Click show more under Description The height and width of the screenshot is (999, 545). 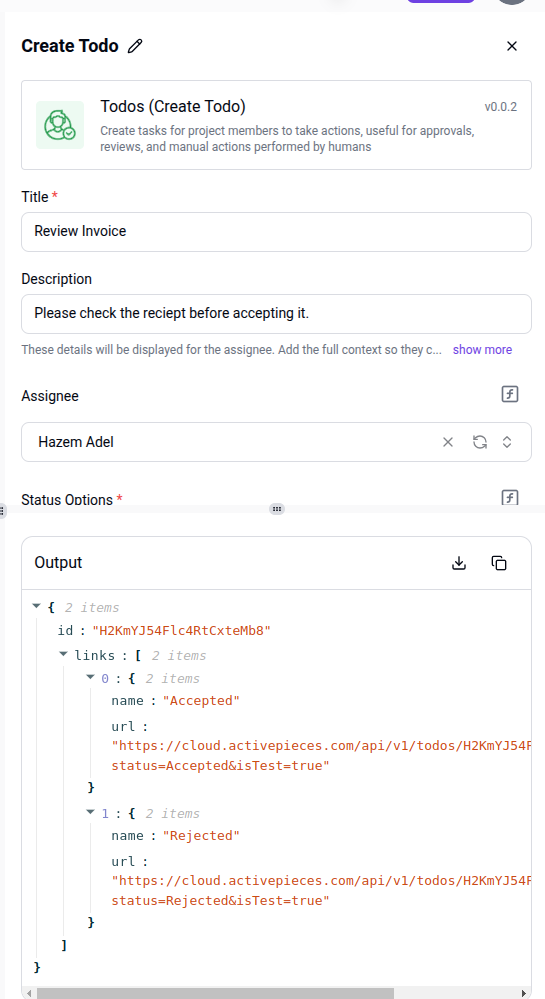482,349
